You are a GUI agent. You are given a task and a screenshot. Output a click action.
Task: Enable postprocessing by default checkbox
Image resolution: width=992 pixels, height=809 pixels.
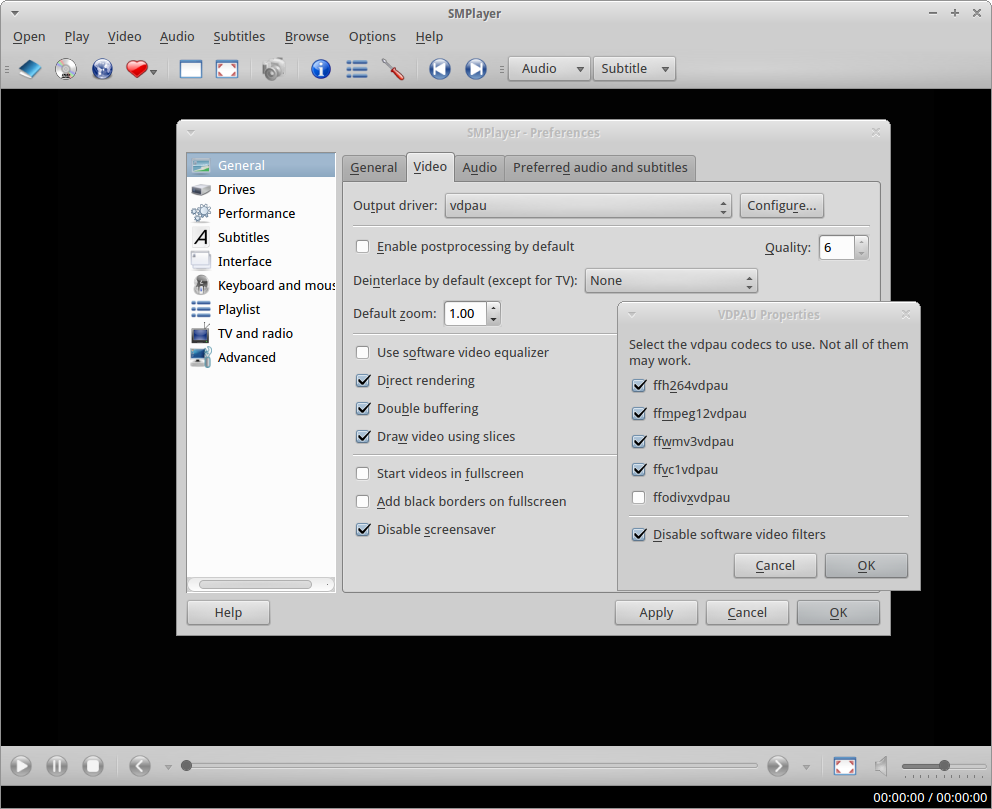363,247
